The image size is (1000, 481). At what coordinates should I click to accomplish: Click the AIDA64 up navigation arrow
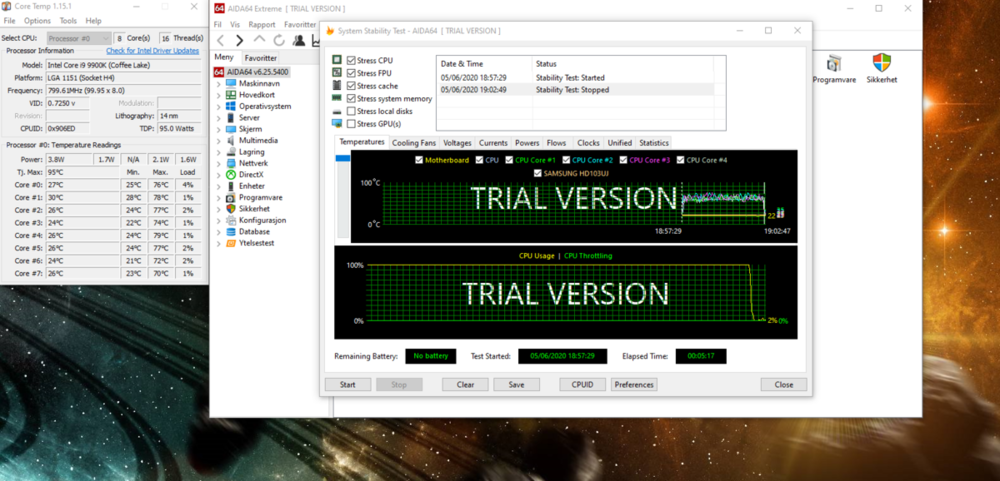[259, 40]
